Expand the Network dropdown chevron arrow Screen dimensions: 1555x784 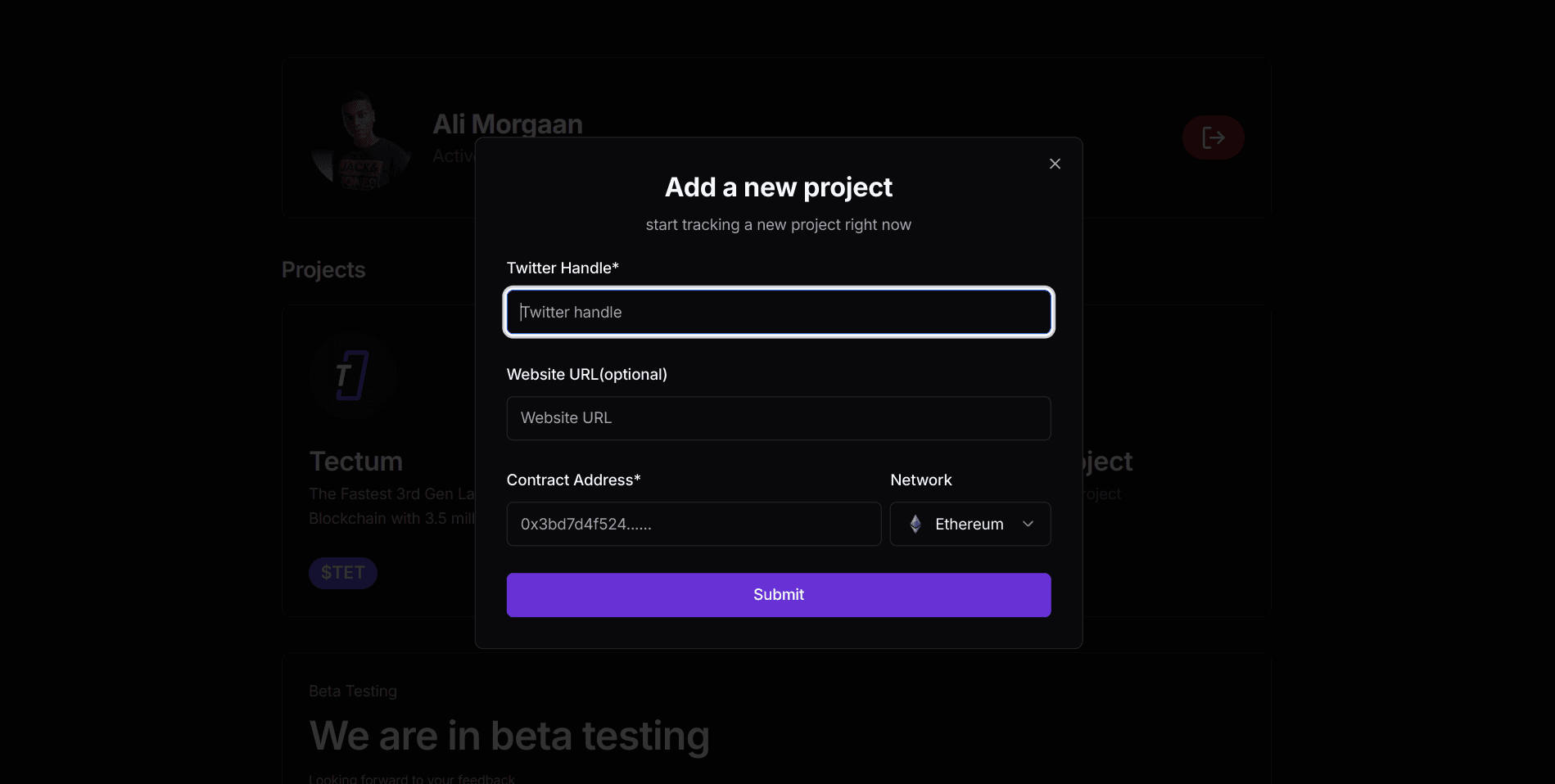1028,524
